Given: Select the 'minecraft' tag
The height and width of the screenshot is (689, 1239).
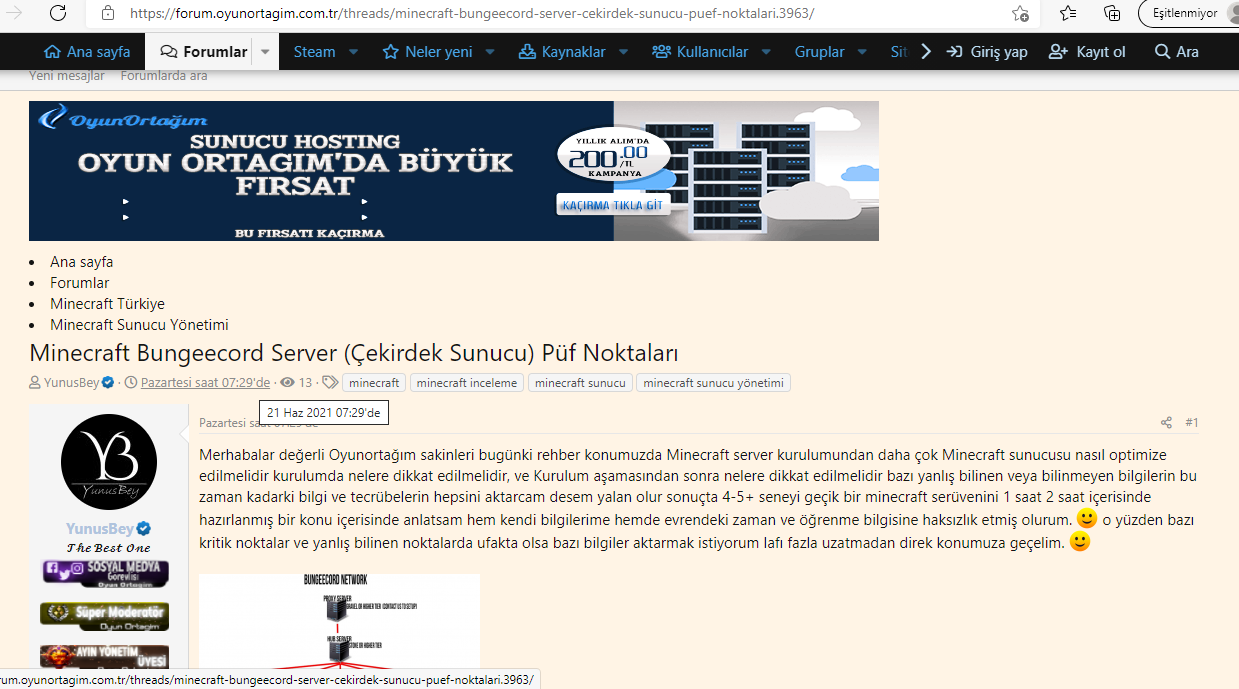Looking at the screenshot, I should [374, 383].
